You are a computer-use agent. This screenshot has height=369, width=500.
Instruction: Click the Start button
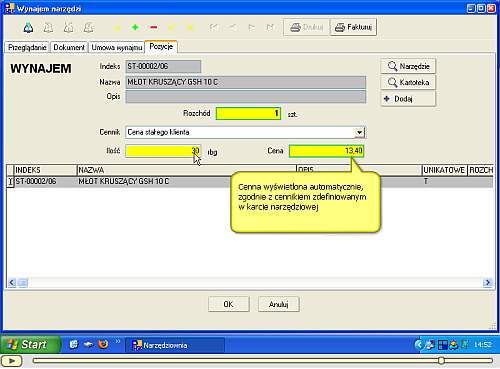click(x=31, y=344)
